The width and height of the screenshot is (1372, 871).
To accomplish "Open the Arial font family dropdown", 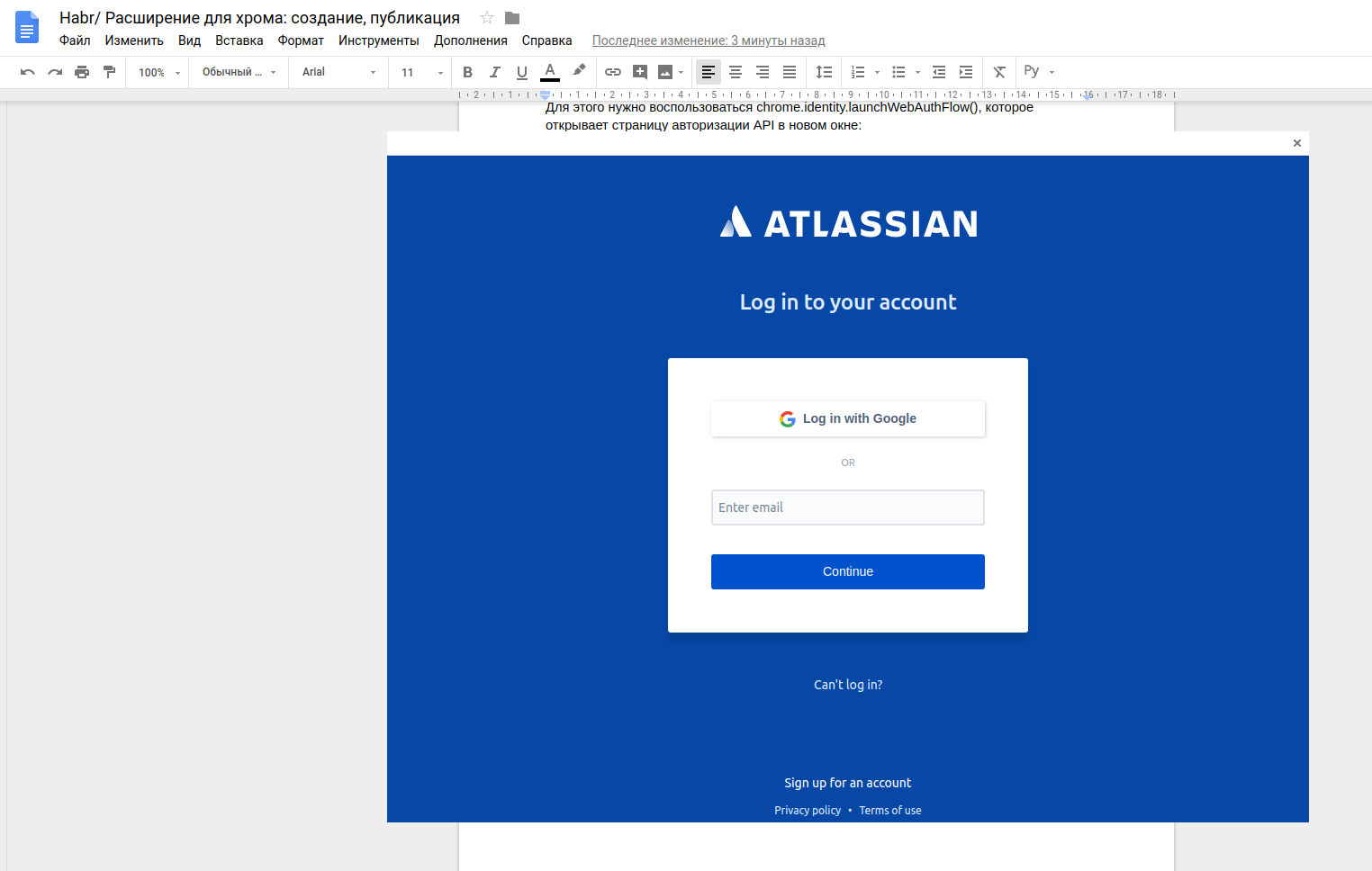I will click(x=338, y=72).
